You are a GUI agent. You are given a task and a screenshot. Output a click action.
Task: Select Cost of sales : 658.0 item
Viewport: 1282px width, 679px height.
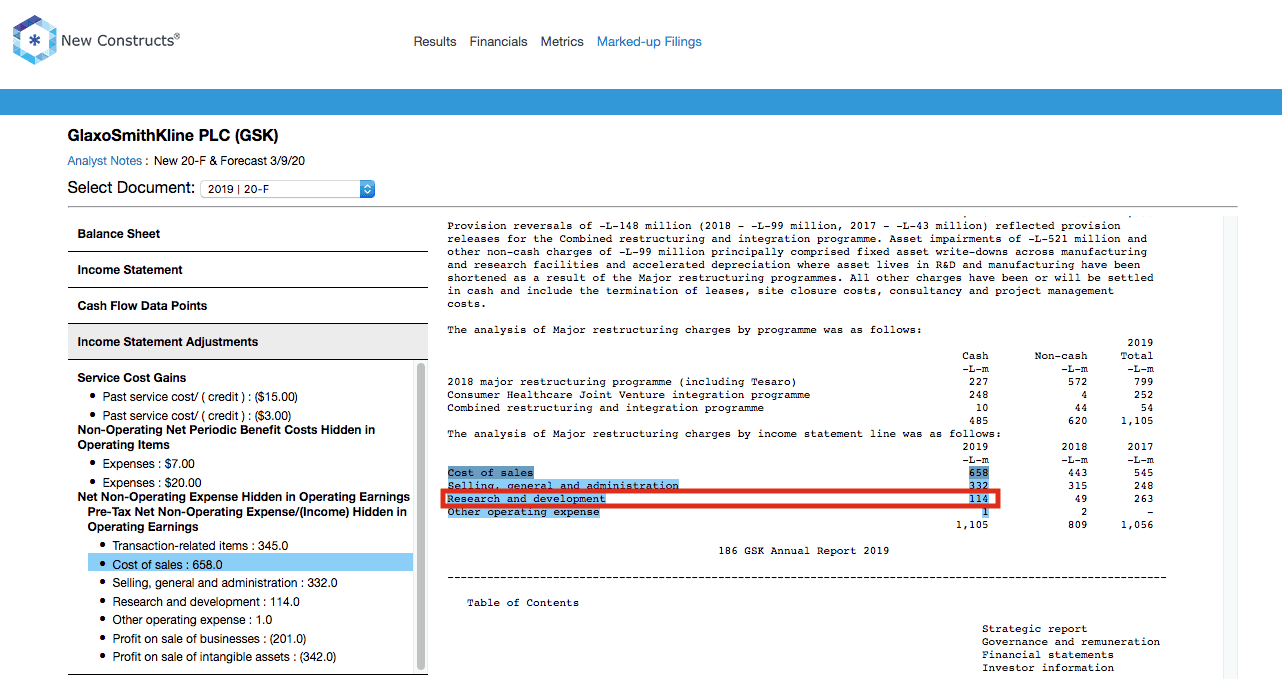pyautogui.click(x=249, y=564)
